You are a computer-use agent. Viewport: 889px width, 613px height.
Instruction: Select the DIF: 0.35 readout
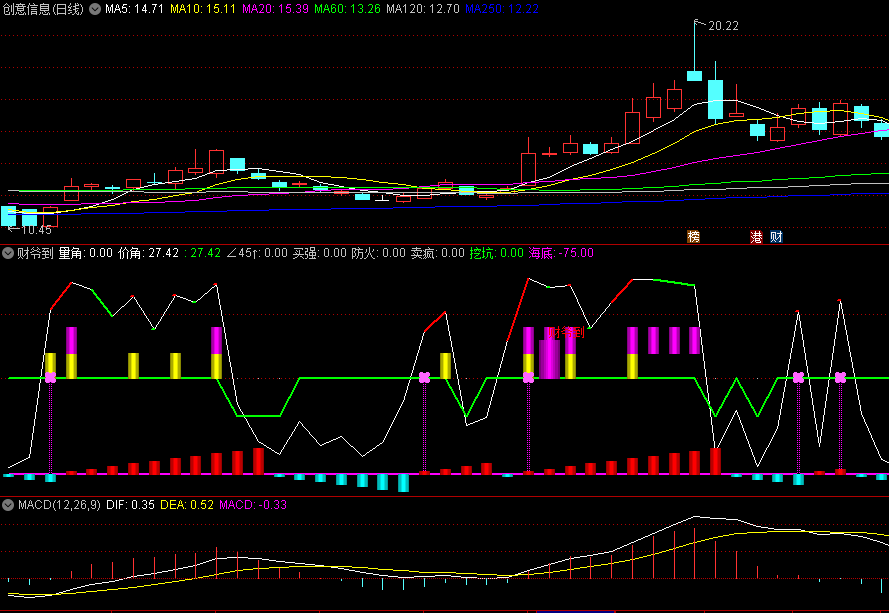[x=130, y=505]
